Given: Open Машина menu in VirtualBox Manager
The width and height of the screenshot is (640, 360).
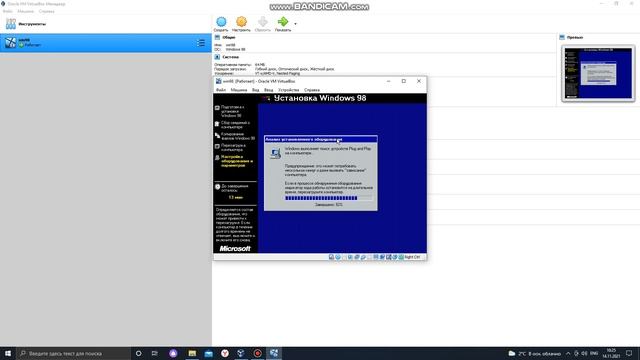Looking at the screenshot, I should pyautogui.click(x=25, y=11).
